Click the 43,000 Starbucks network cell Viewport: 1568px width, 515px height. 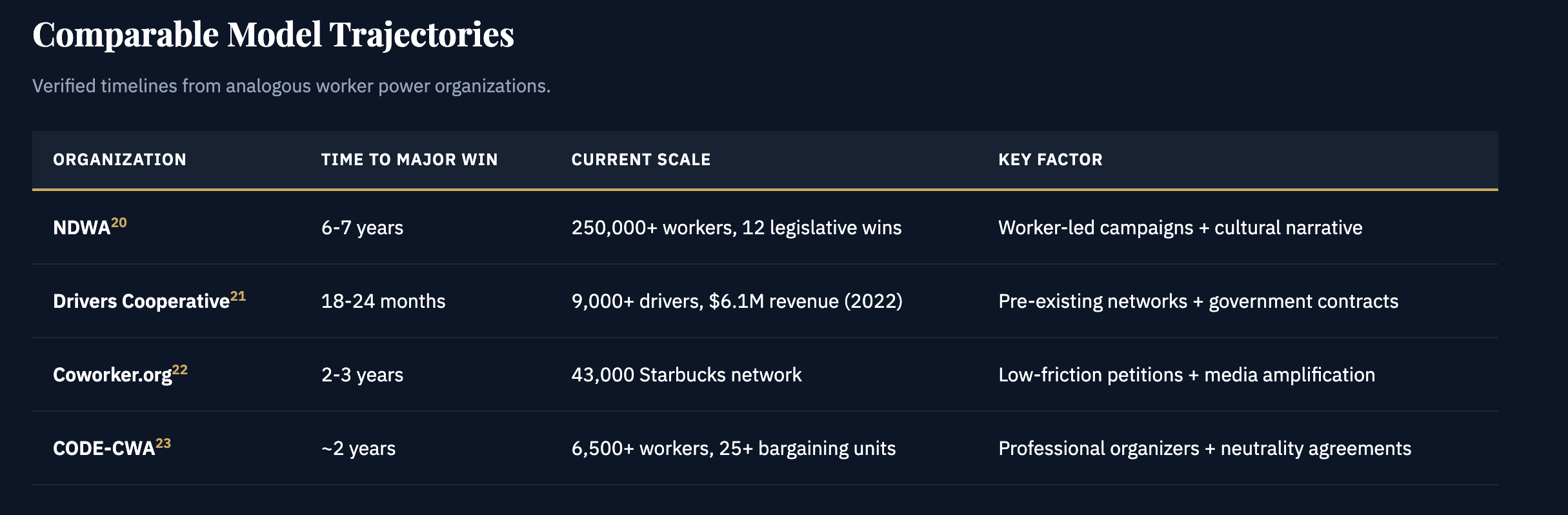pyautogui.click(x=687, y=375)
